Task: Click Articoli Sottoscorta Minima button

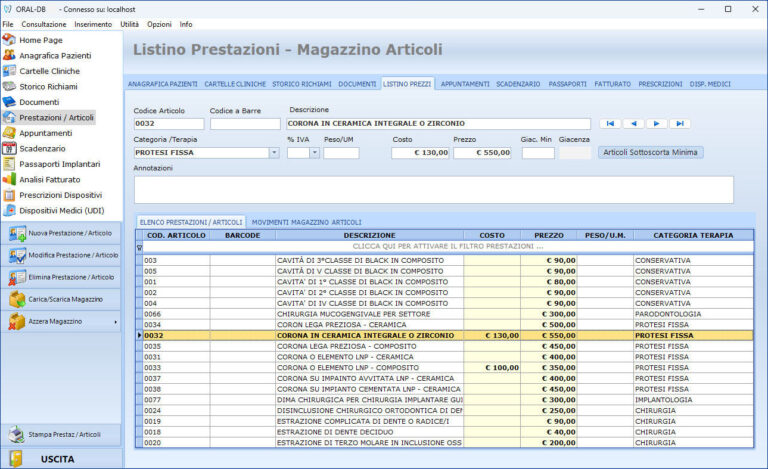Action: pos(650,153)
